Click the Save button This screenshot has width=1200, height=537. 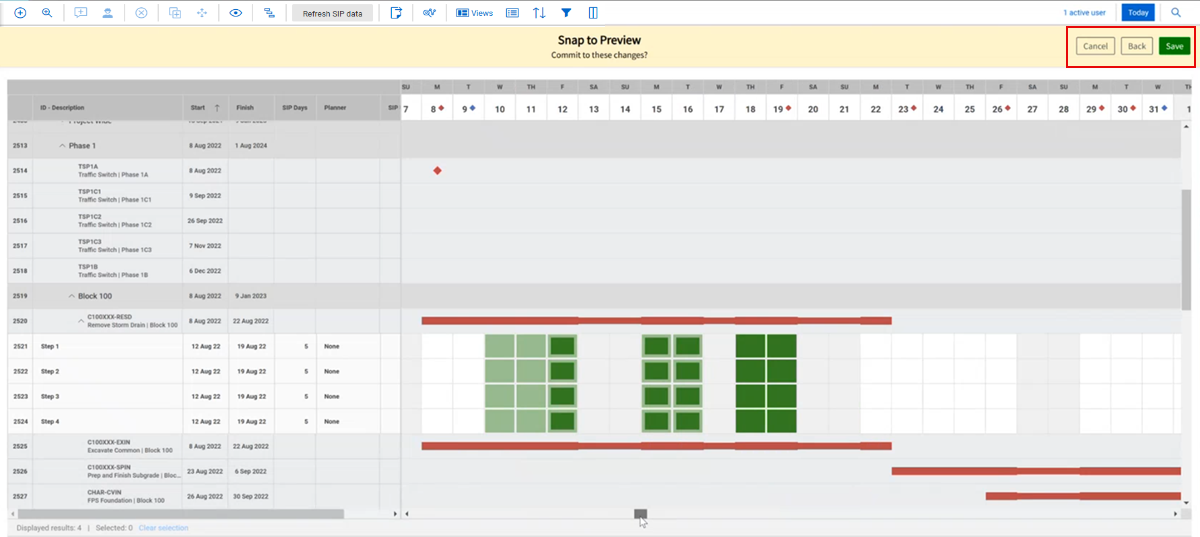pos(1174,46)
